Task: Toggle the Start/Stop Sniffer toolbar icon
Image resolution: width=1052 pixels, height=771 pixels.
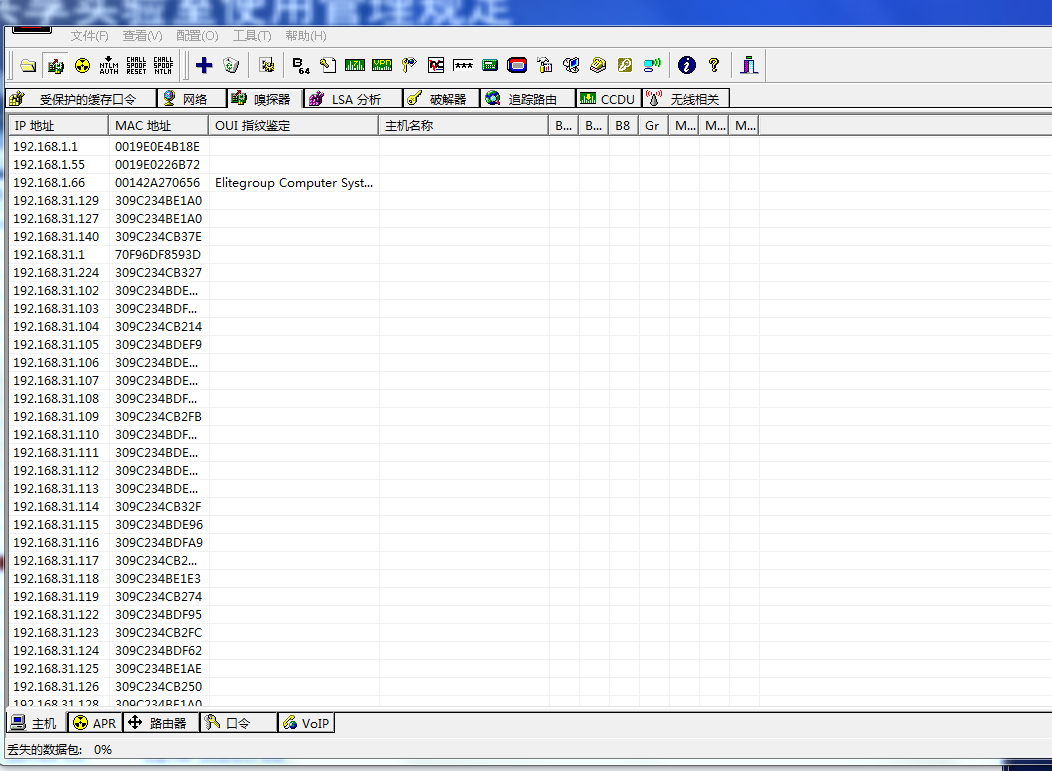Action: coord(56,66)
